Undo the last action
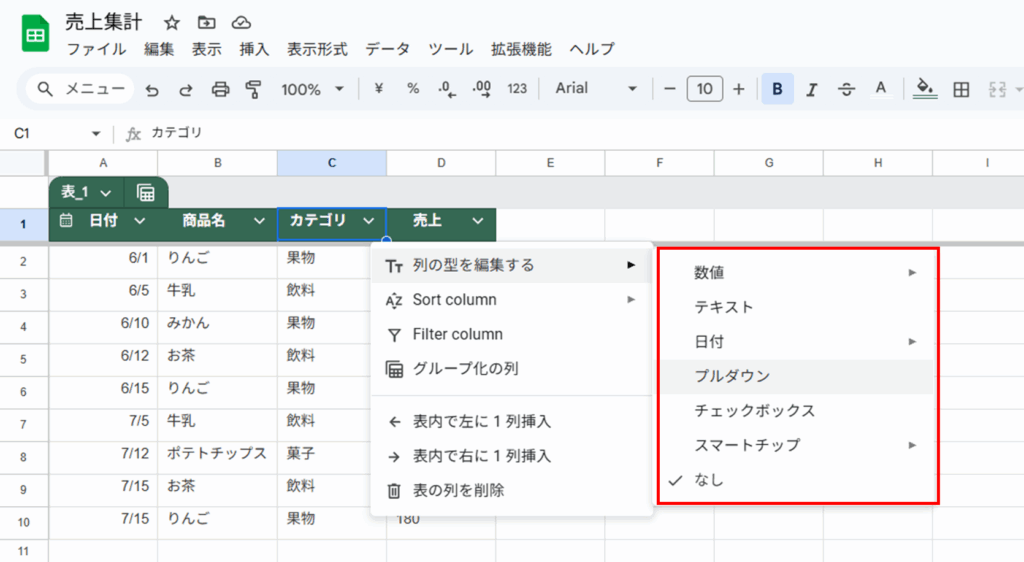The height and width of the screenshot is (562, 1024). pyautogui.click(x=152, y=89)
